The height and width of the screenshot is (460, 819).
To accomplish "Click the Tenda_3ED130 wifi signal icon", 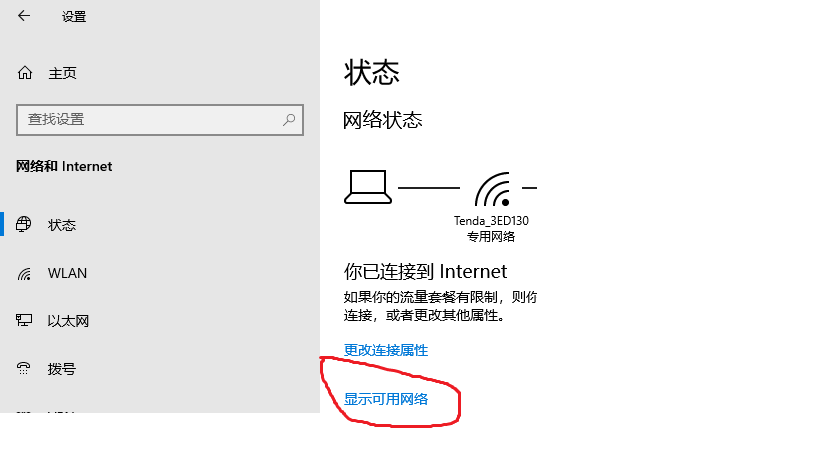I will (493, 189).
